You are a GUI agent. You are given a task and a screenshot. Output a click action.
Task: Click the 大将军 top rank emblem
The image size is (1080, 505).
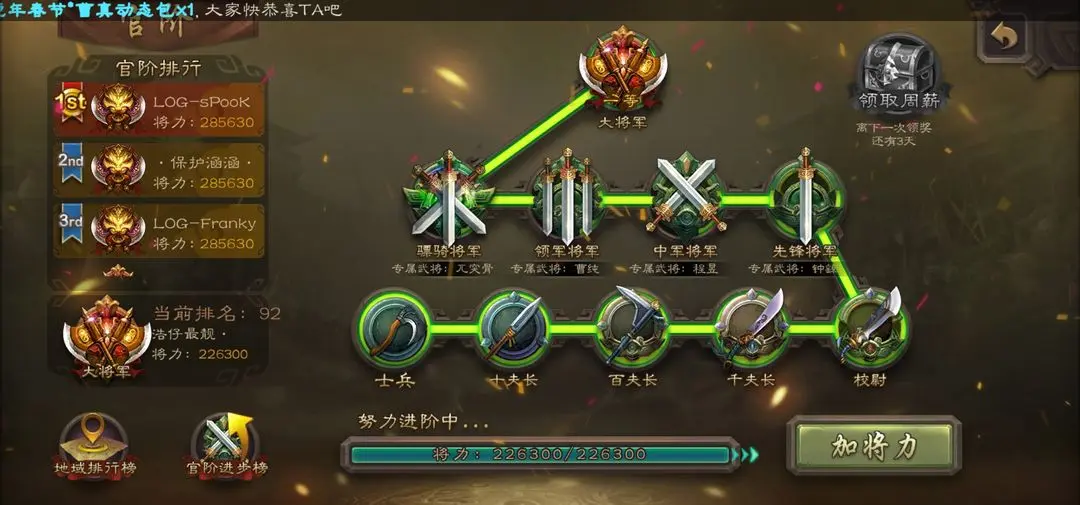tap(623, 69)
